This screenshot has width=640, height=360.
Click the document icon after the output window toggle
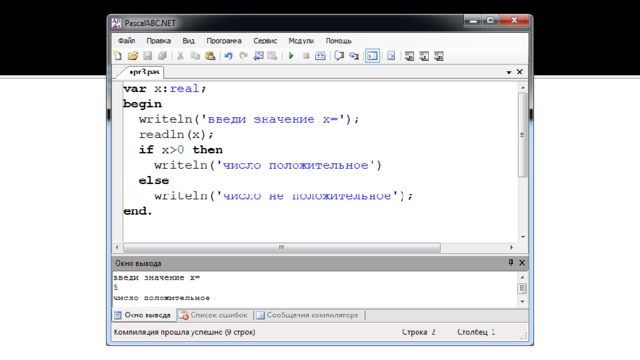(x=391, y=56)
